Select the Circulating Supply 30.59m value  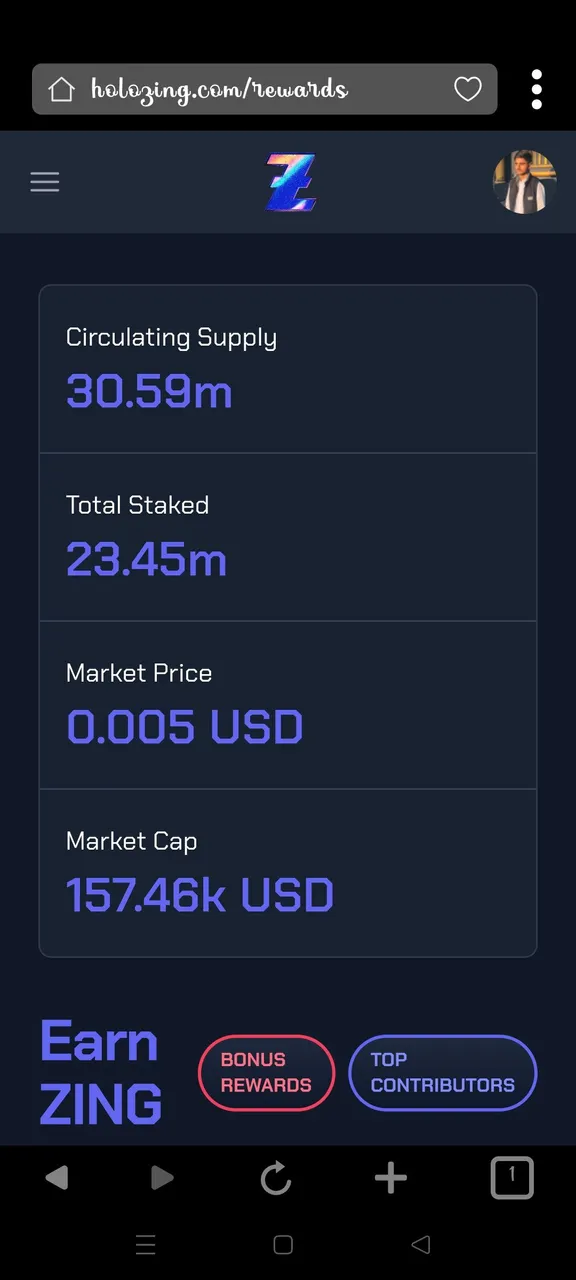[x=149, y=391]
